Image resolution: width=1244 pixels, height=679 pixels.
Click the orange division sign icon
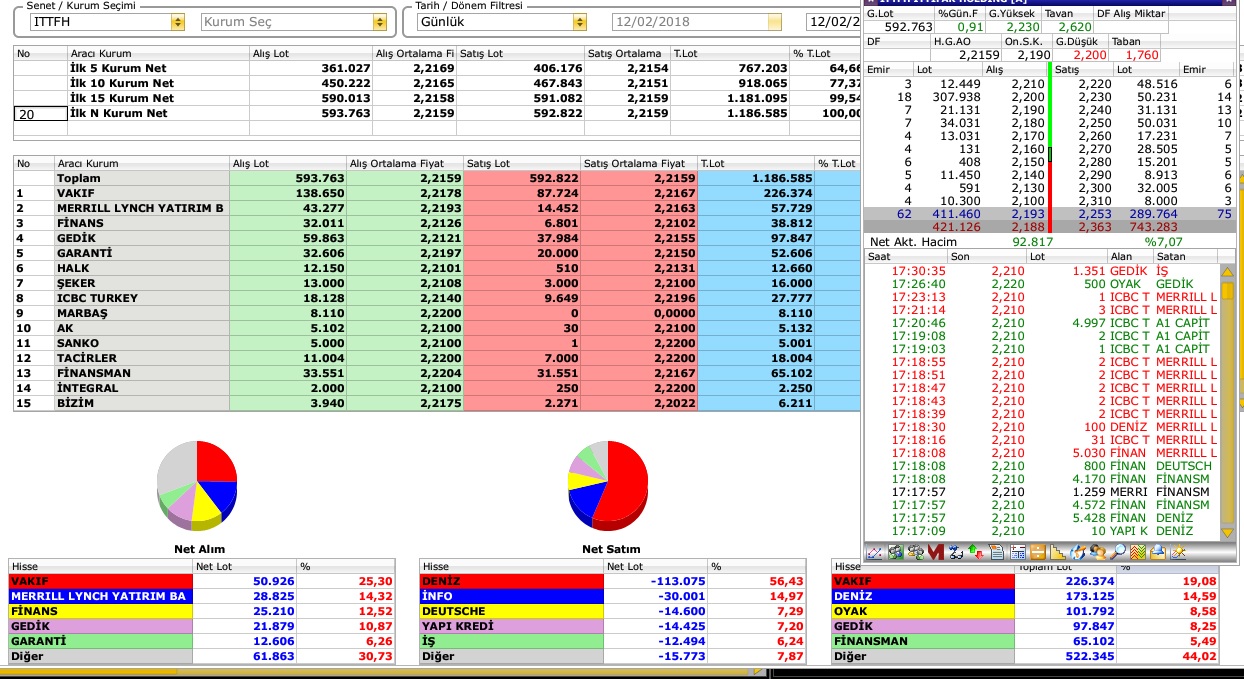point(1038,552)
